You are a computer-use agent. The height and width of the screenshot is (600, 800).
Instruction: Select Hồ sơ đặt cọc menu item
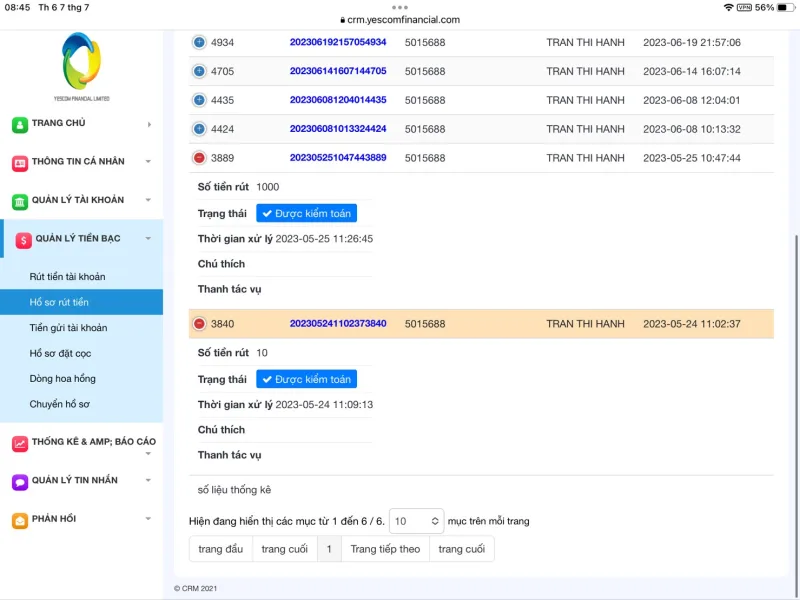[62, 353]
